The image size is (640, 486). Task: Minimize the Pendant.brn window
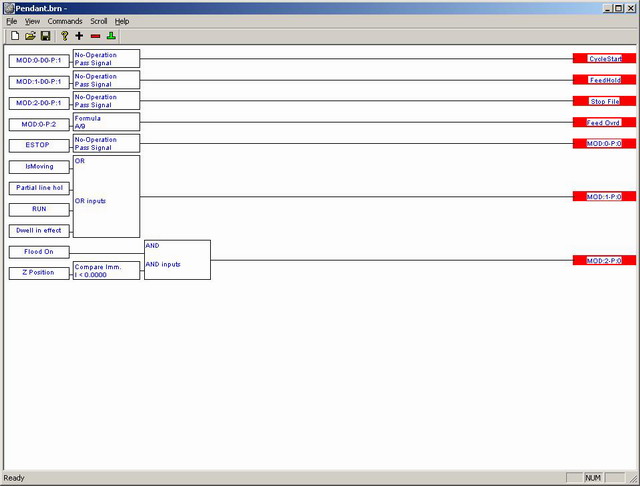(x=608, y=8)
